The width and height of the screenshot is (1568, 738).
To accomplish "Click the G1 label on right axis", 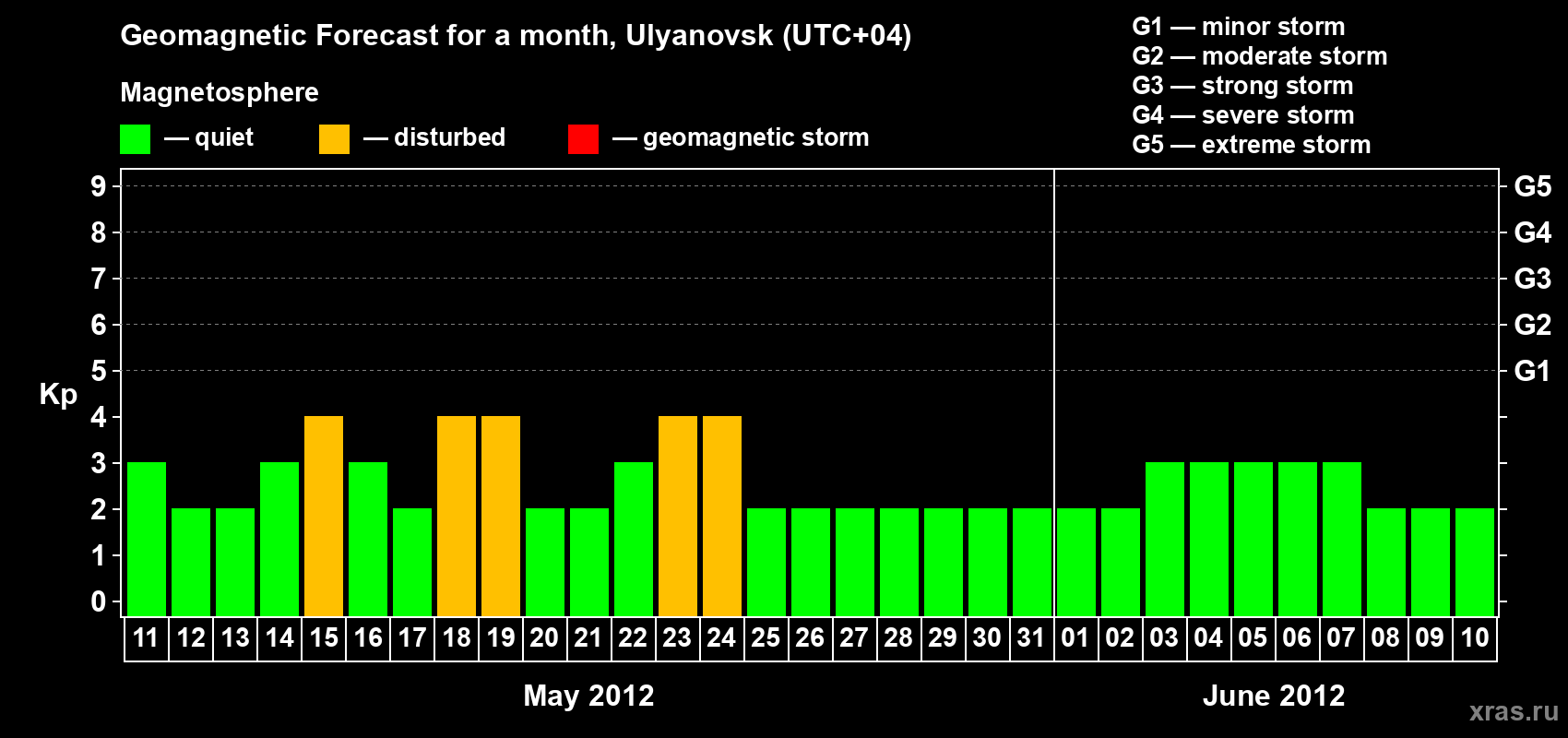I will (1532, 371).
